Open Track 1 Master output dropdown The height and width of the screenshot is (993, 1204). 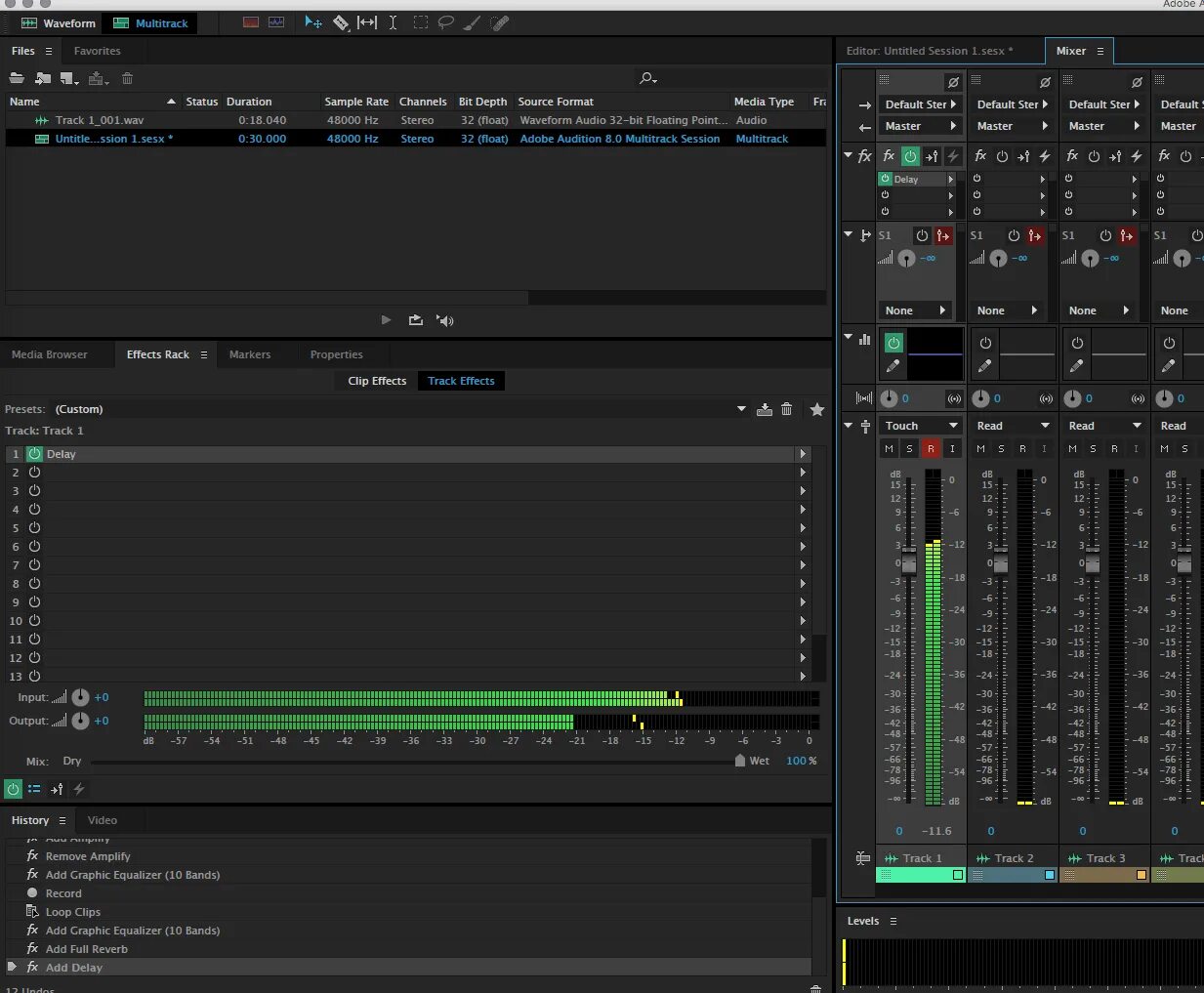pos(919,126)
